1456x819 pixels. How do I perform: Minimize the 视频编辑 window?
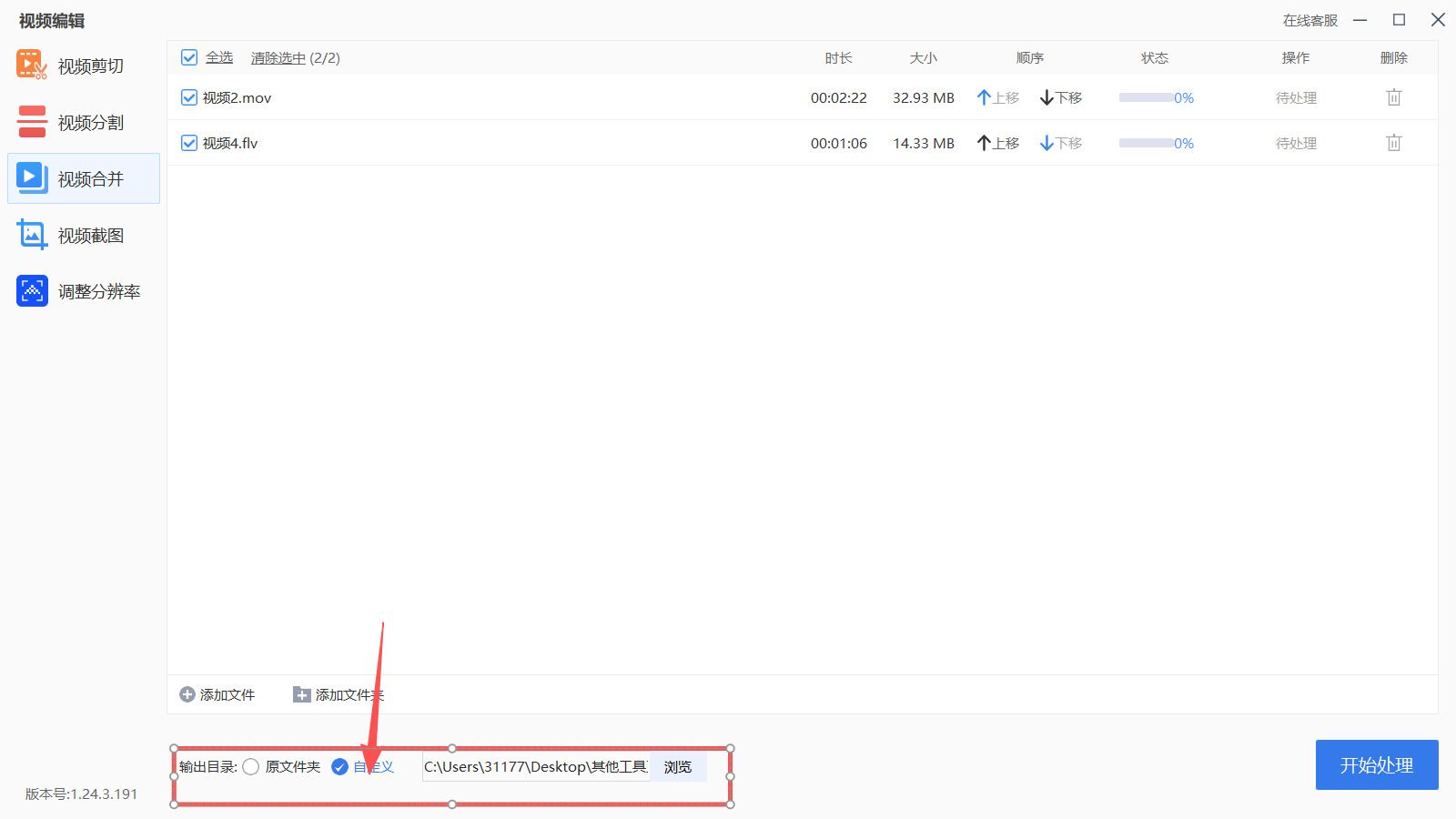tap(1360, 20)
